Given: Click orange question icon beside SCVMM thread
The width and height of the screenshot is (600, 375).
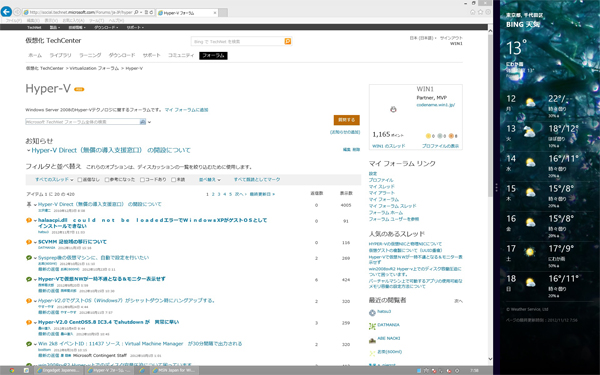Looking at the screenshot, I should (29, 242).
